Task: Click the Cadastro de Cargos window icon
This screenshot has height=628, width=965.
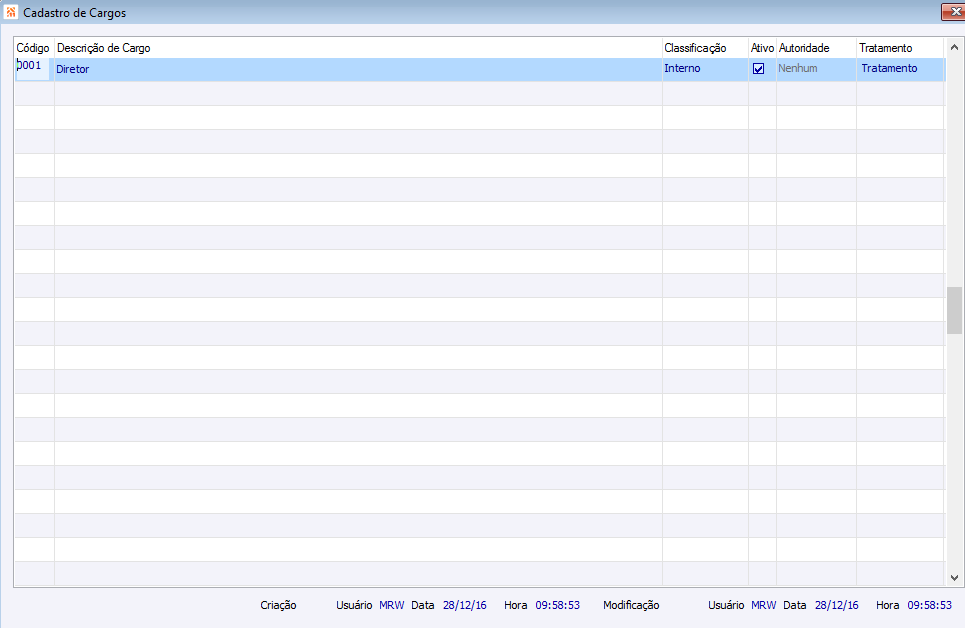Action: [10, 12]
